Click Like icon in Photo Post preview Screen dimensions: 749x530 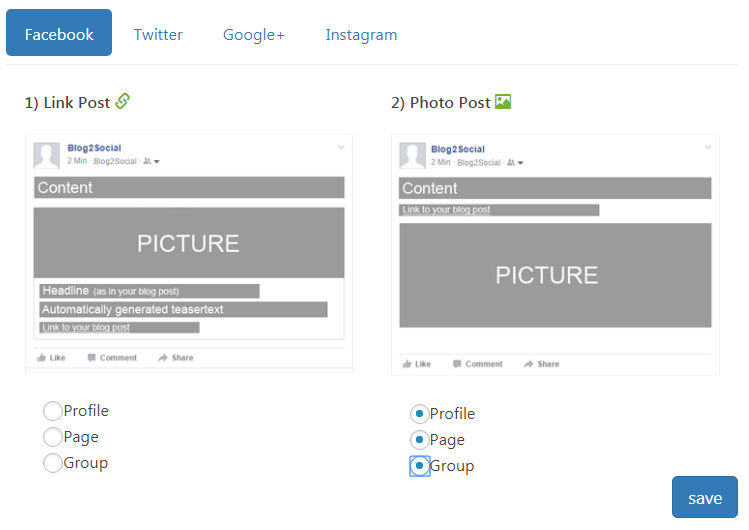408,364
